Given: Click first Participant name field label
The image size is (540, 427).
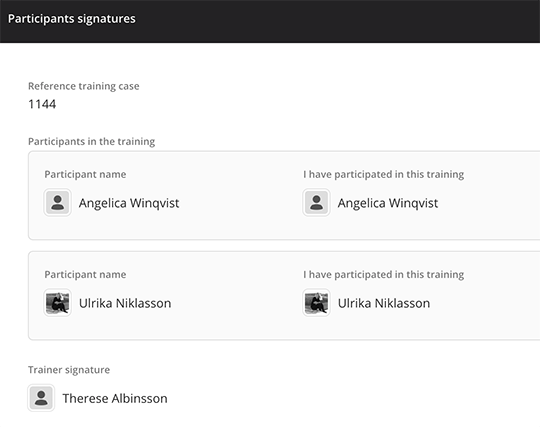Looking at the screenshot, I should point(85,174).
